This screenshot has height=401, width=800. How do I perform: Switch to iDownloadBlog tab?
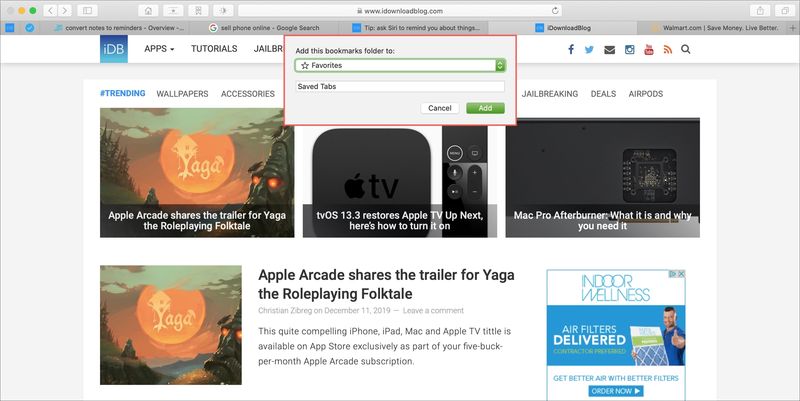(x=563, y=28)
